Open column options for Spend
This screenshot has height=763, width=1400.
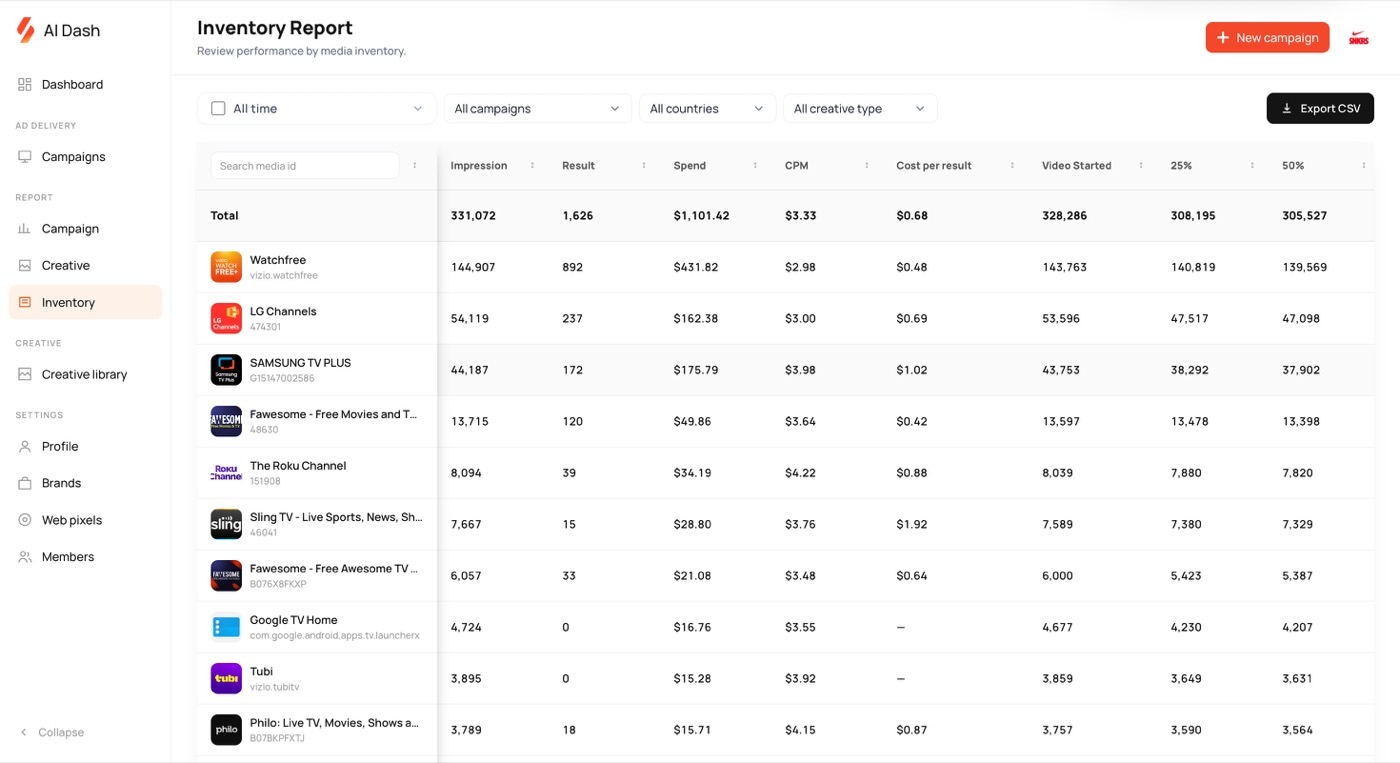[x=755, y=166]
